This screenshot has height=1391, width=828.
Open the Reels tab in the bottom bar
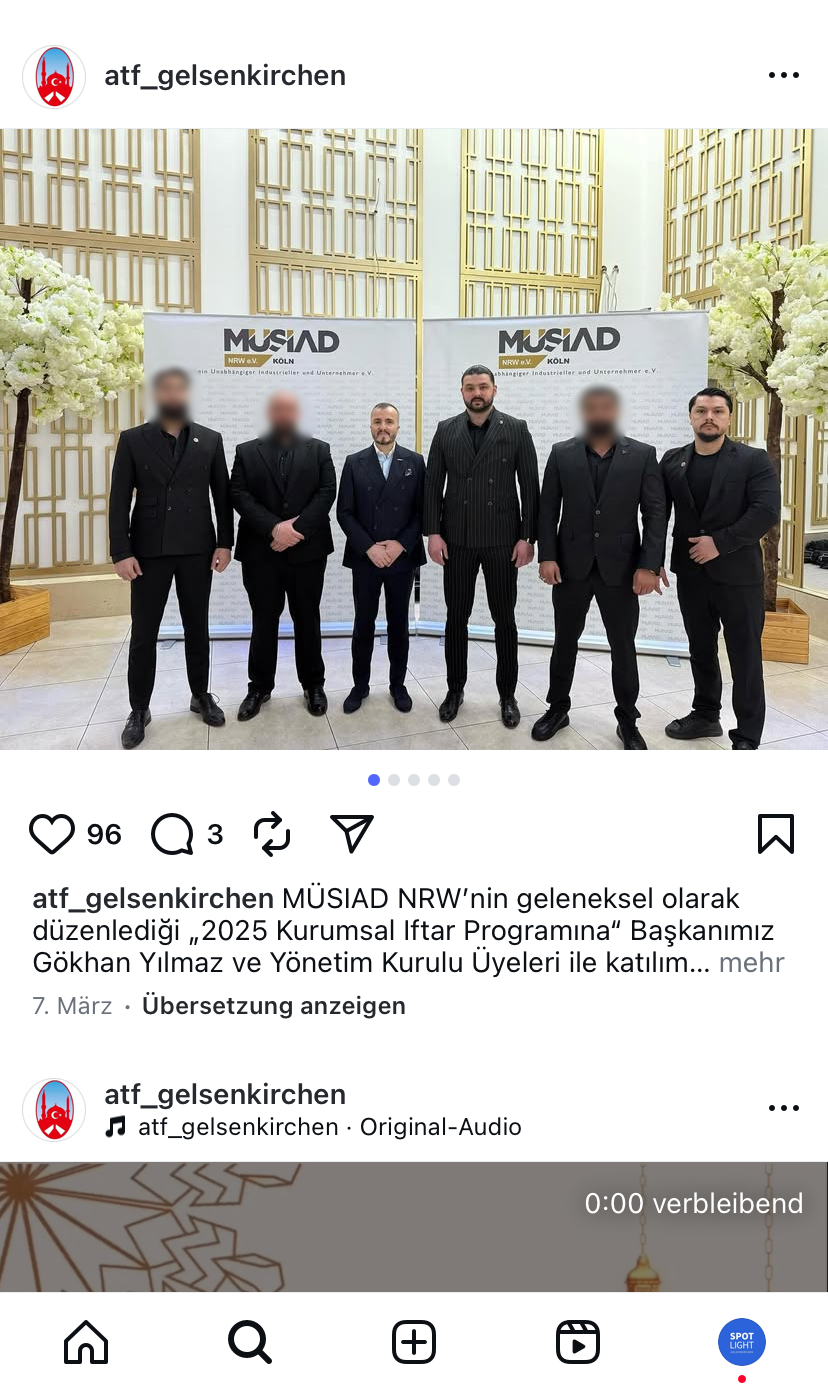coord(578,1342)
